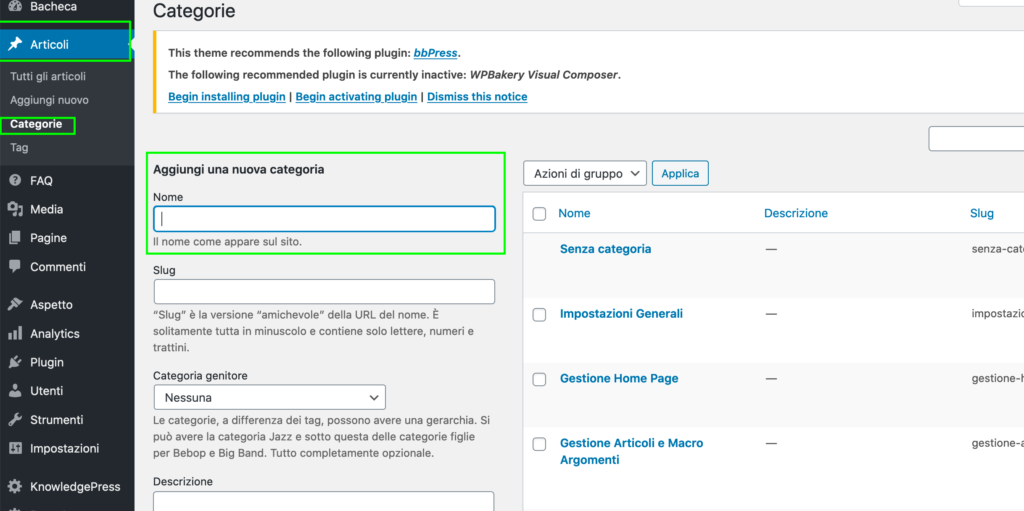Click the Articoli pin icon in sidebar
1024x511 pixels.
pyautogui.click(x=15, y=44)
